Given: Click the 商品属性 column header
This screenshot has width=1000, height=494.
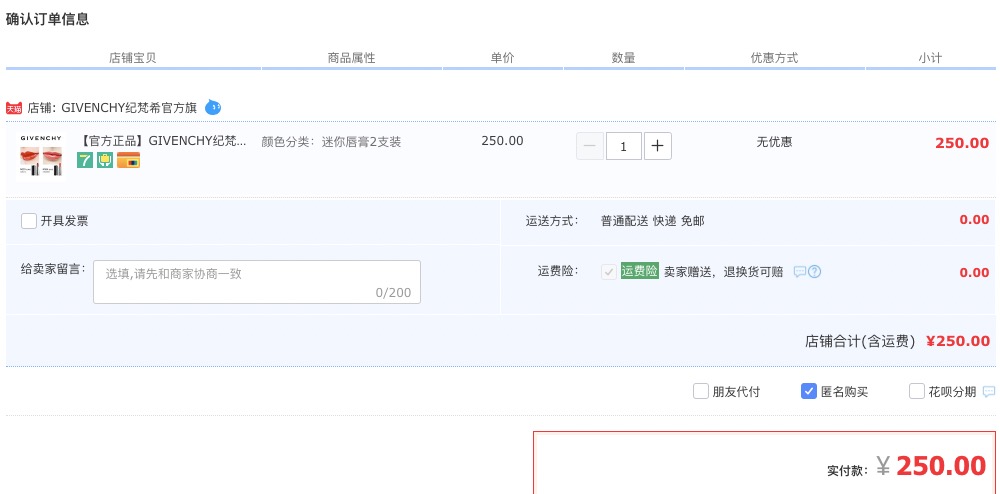Looking at the screenshot, I should coord(351,58).
